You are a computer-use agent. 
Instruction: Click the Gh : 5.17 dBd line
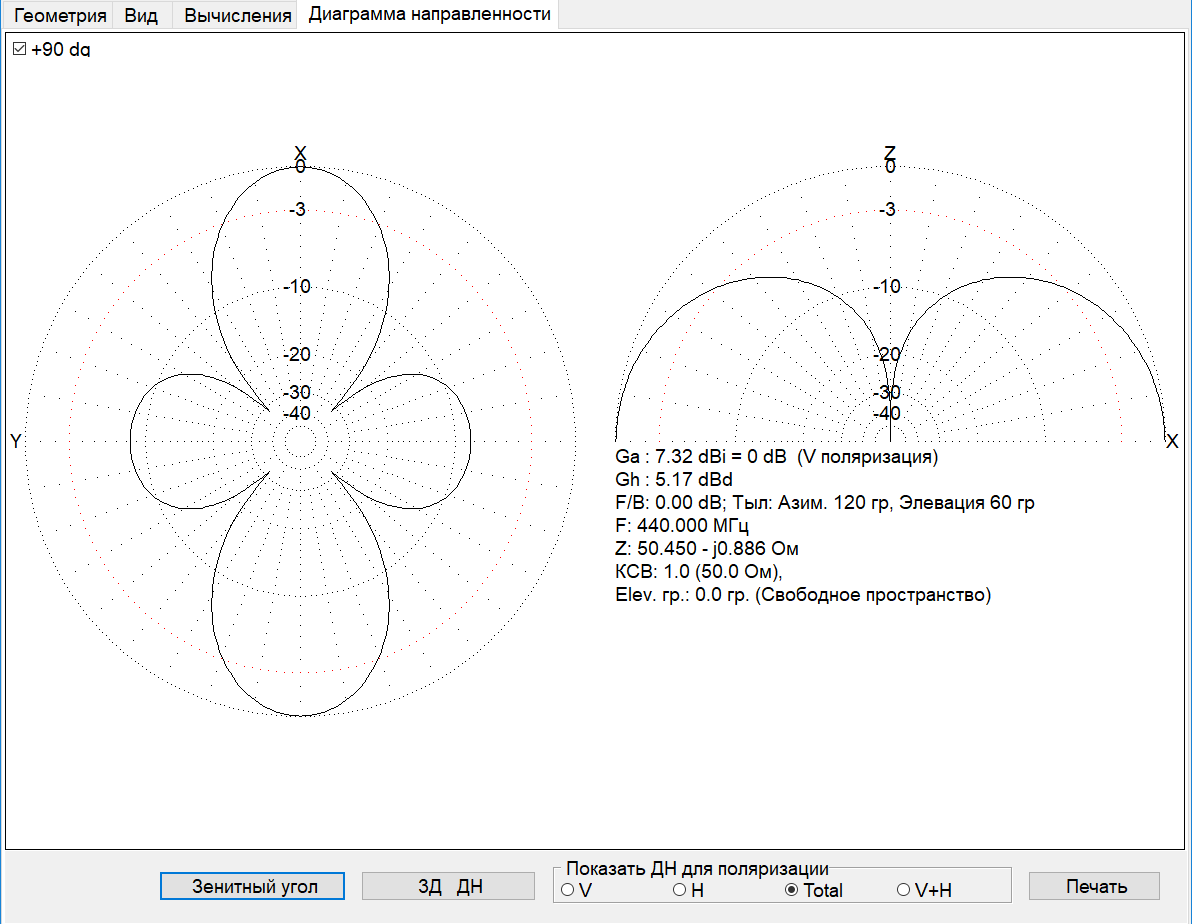(x=674, y=480)
